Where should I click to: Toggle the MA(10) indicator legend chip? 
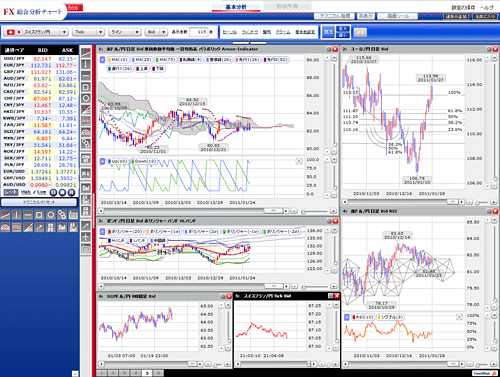tap(118, 60)
